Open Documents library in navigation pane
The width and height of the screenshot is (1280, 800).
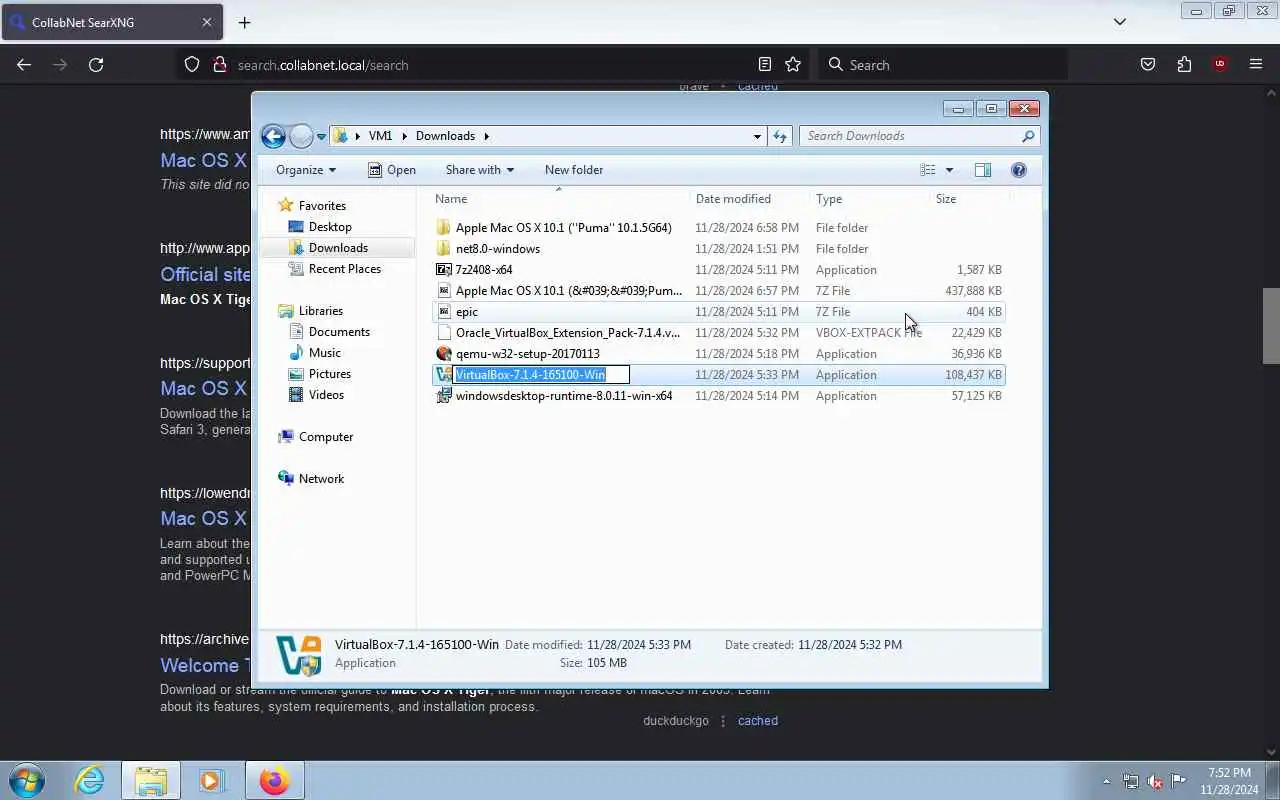(x=339, y=332)
